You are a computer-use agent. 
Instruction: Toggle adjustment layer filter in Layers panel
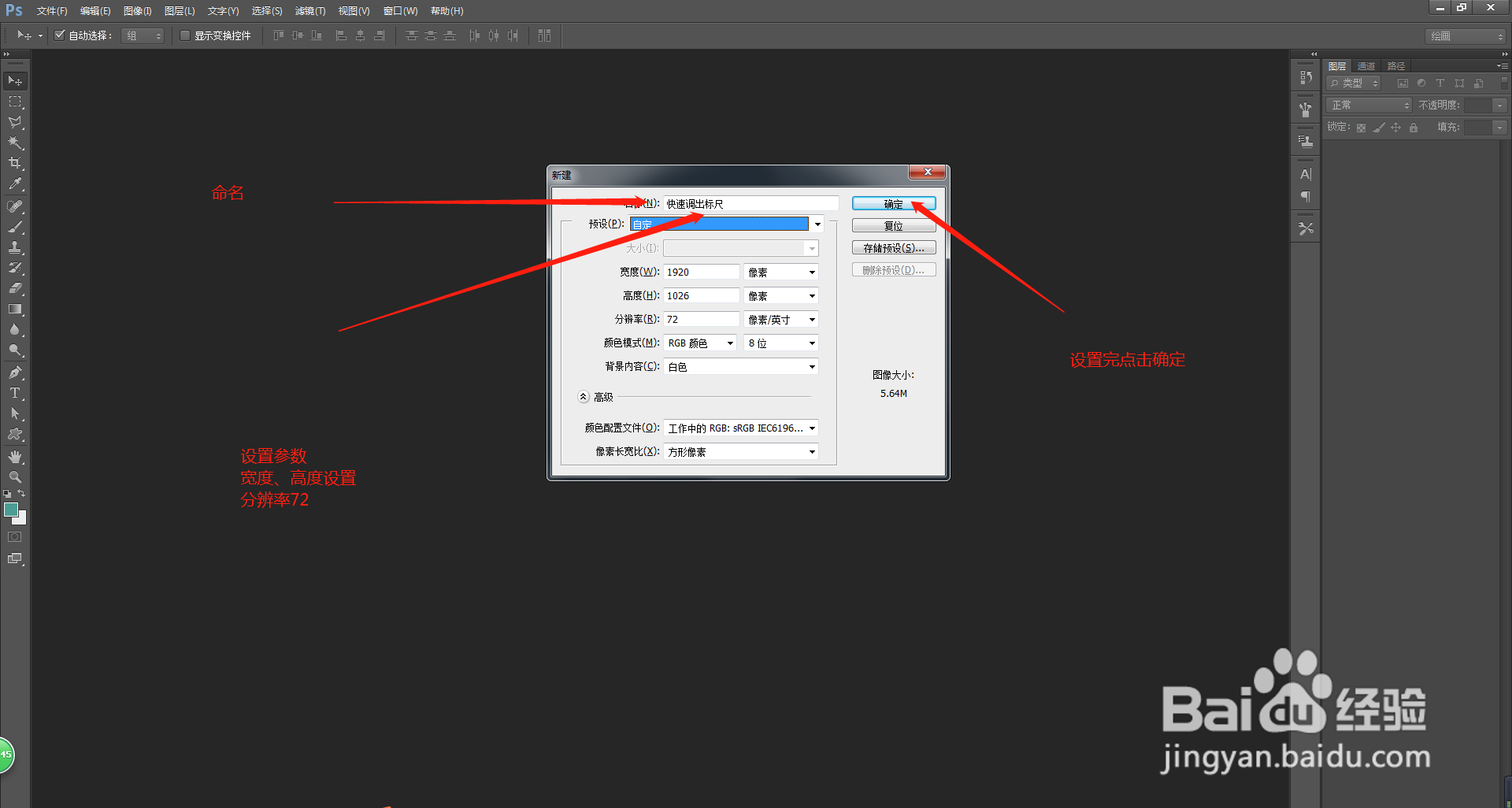(1421, 83)
